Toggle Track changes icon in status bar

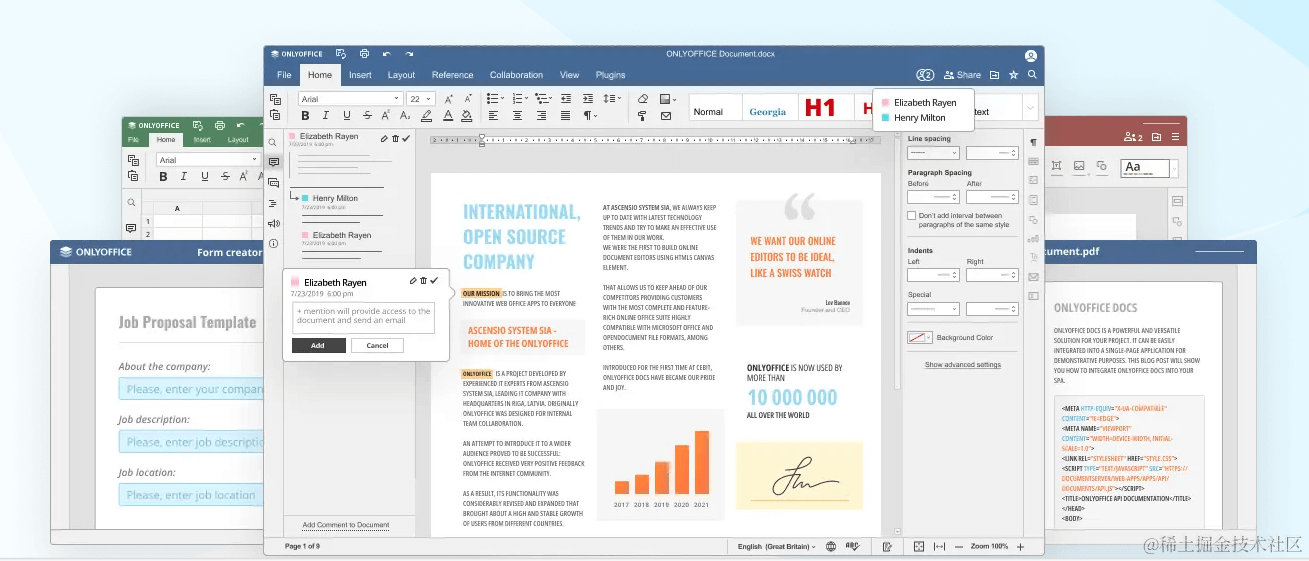tap(887, 546)
